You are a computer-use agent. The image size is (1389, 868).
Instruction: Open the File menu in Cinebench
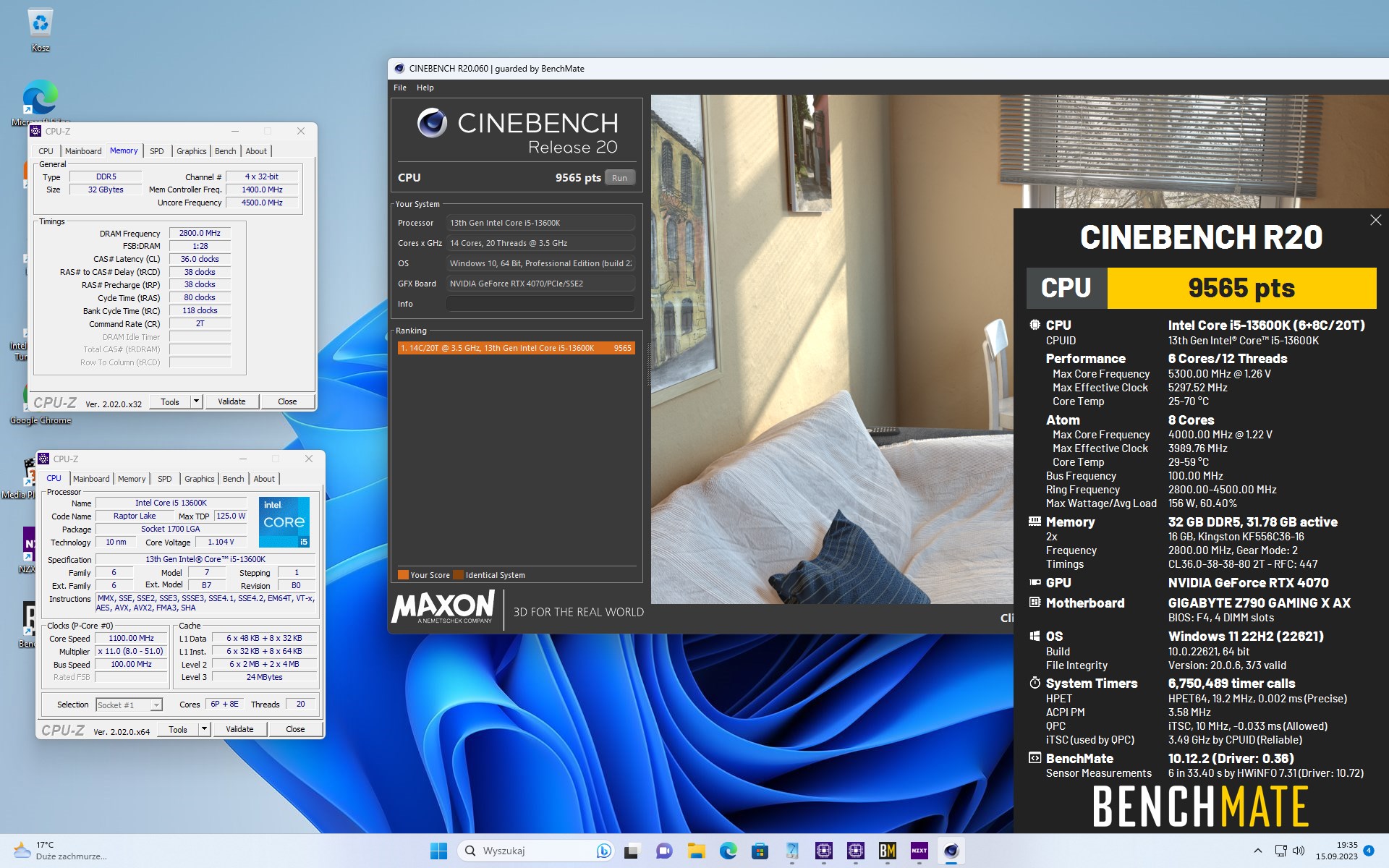coord(400,88)
